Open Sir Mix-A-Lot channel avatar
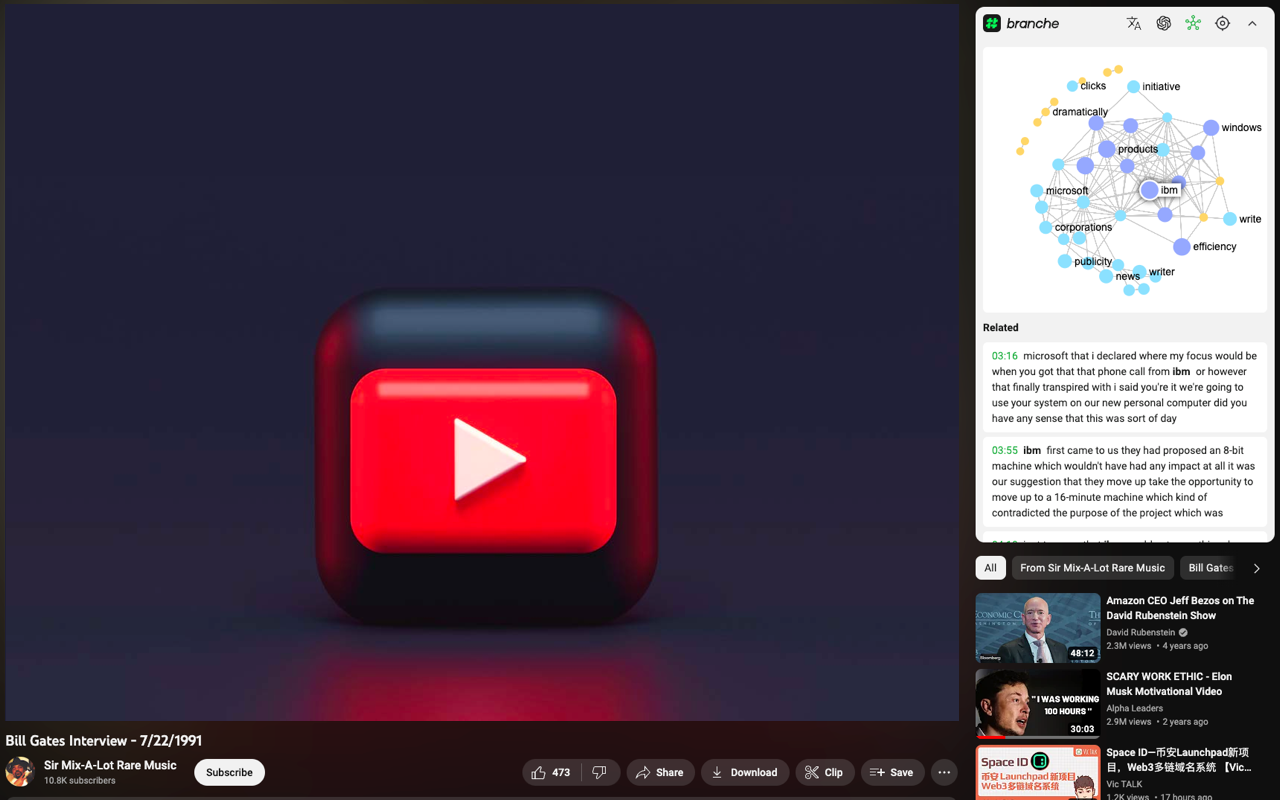The image size is (1280, 800). coord(20,772)
